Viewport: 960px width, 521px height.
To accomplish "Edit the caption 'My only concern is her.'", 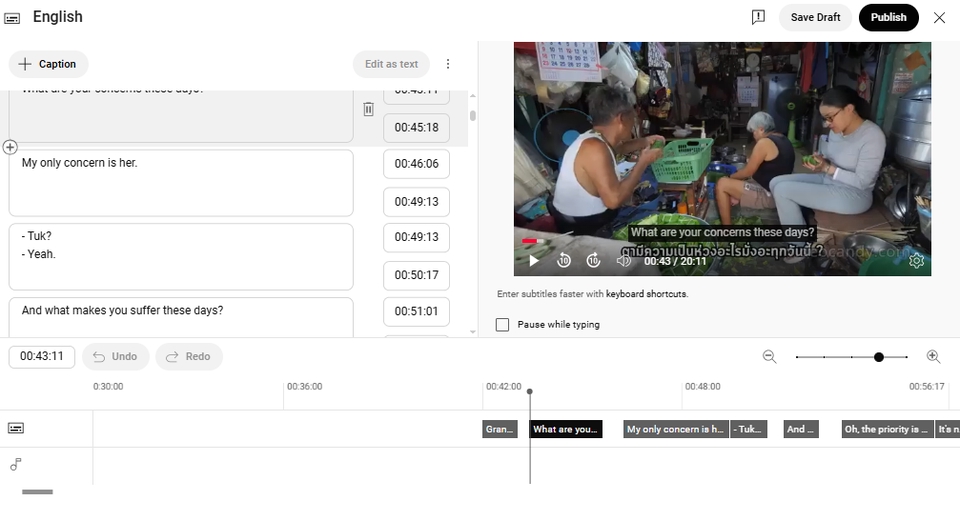I will coord(181,183).
